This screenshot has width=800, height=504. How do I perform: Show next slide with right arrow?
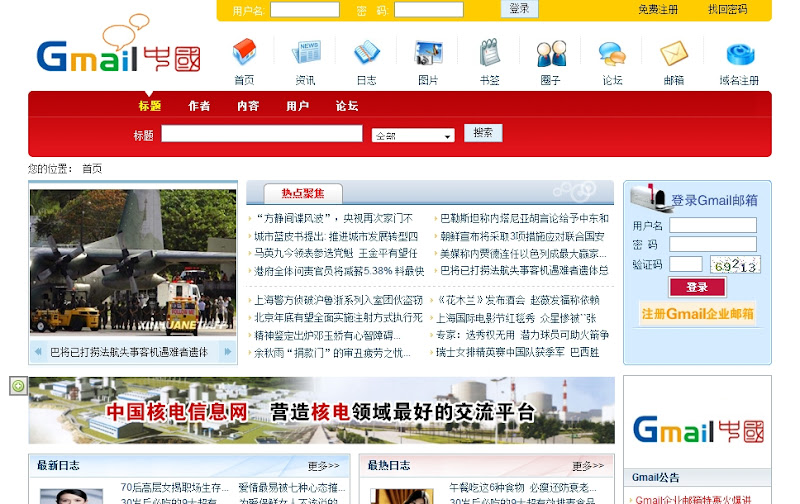coord(228,351)
